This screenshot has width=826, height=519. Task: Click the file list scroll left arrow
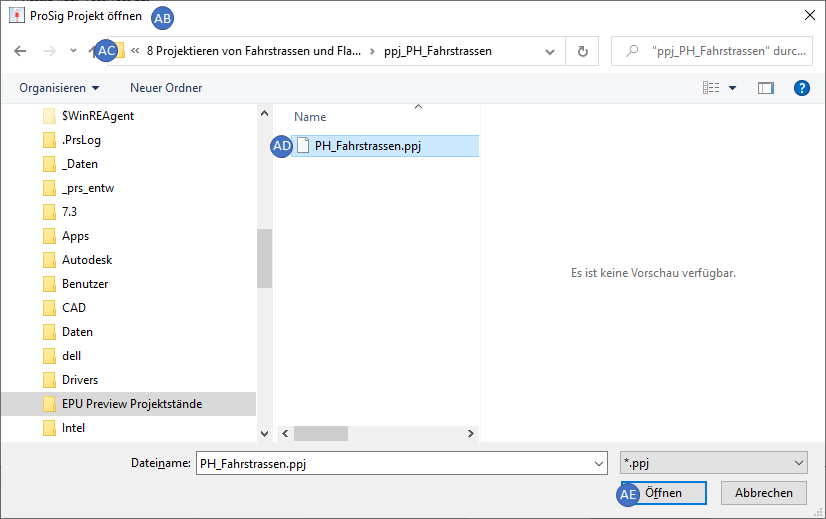coord(285,434)
